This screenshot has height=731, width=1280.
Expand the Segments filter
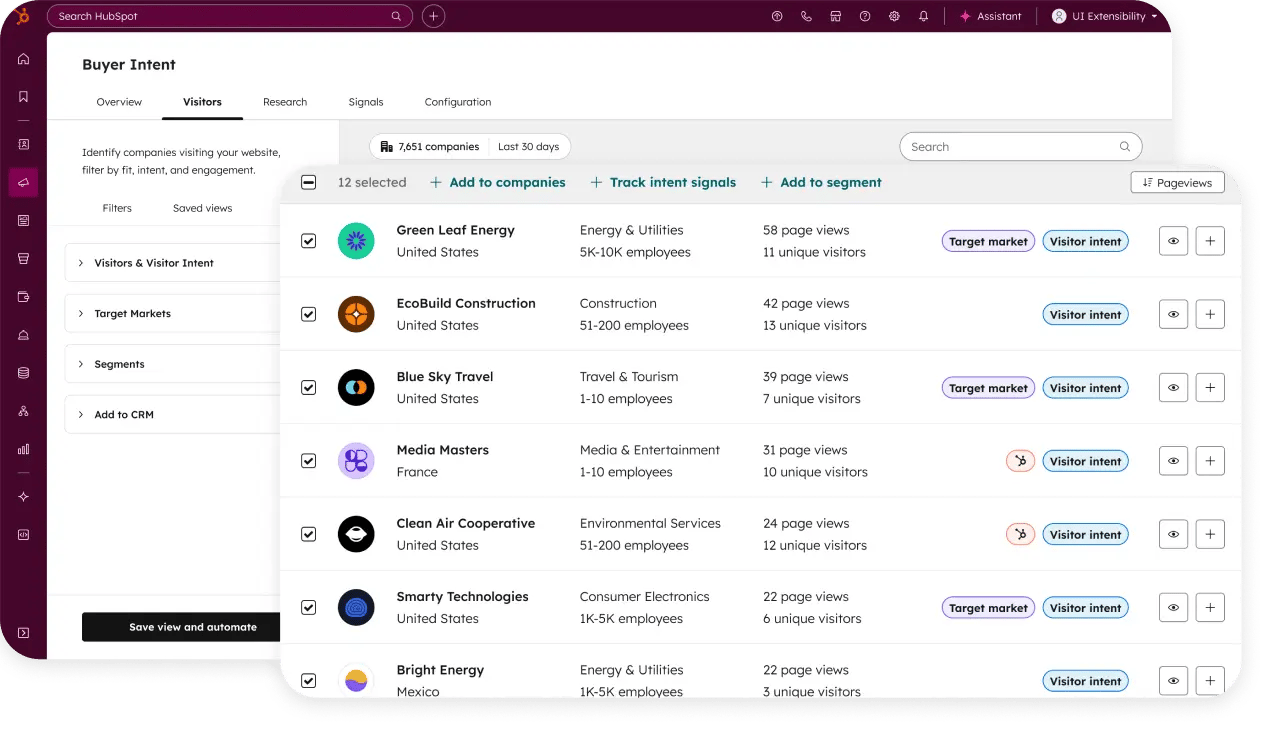pos(172,364)
